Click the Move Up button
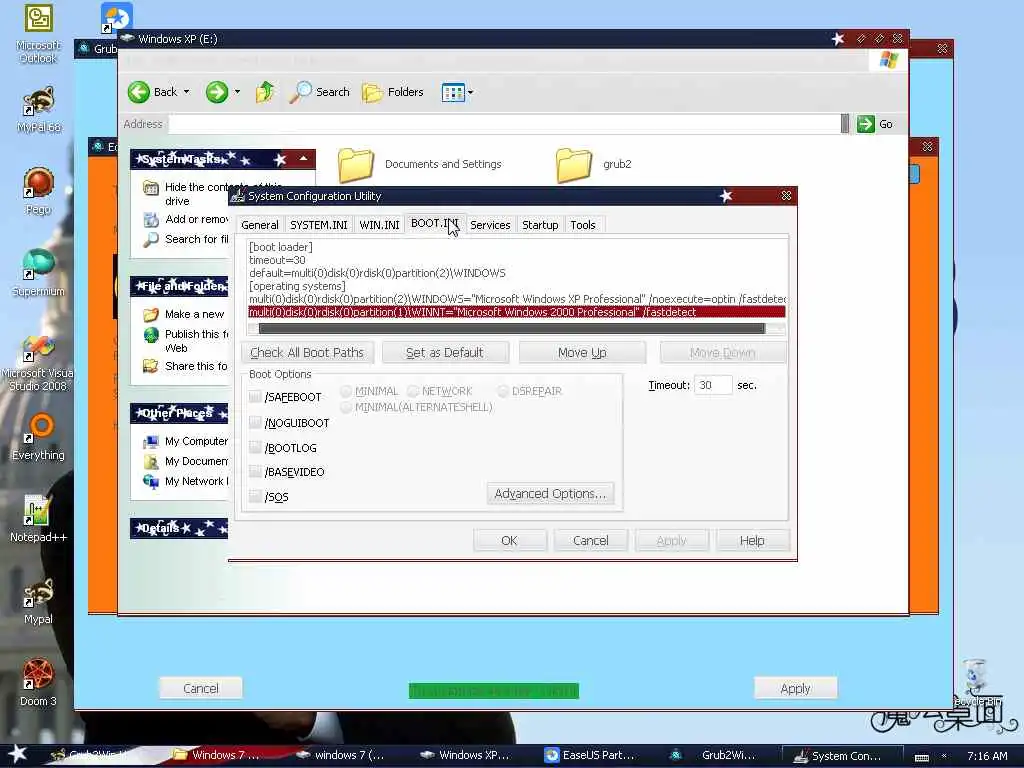Screen dimensions: 1024x768 pos(582,353)
